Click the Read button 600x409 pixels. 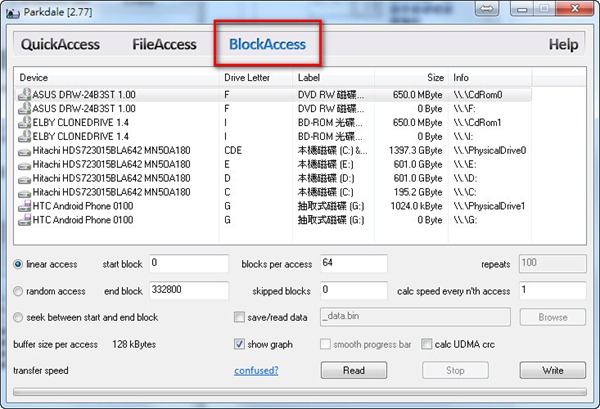point(354,370)
